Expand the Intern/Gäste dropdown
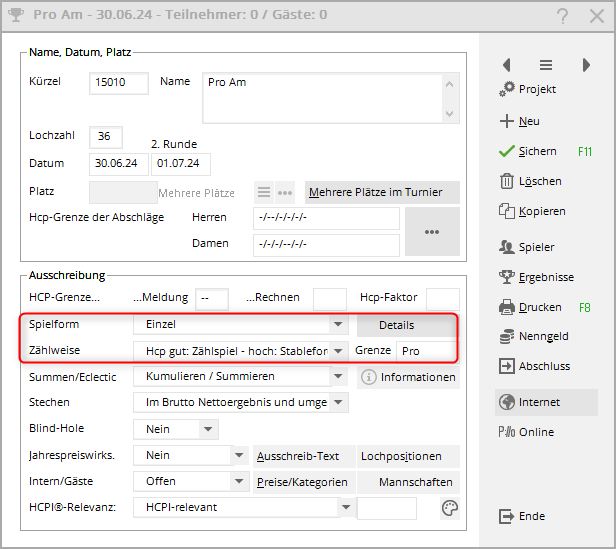The width and height of the screenshot is (616, 549). (239, 481)
